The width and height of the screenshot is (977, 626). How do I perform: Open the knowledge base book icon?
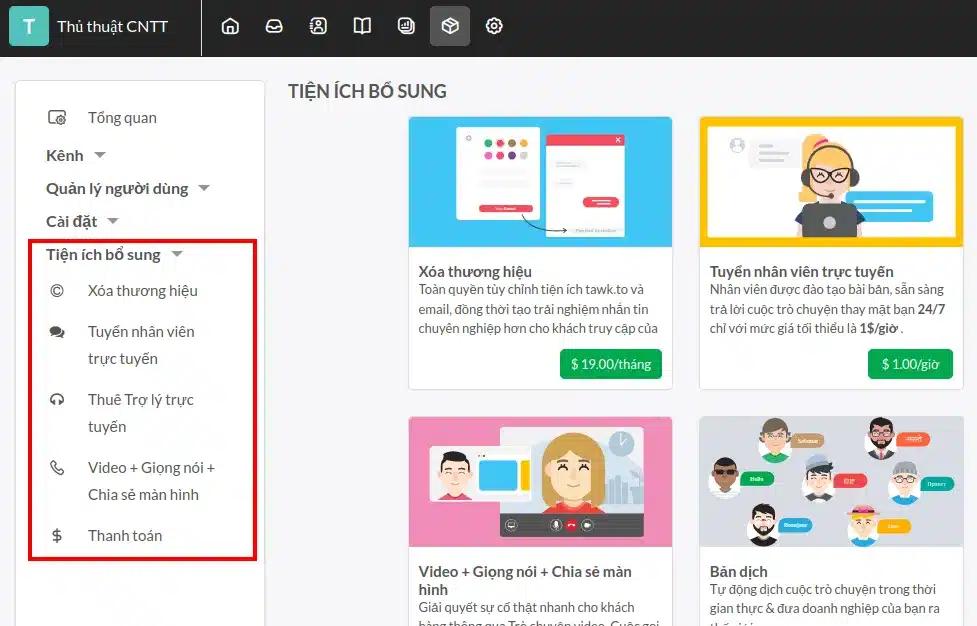click(362, 26)
